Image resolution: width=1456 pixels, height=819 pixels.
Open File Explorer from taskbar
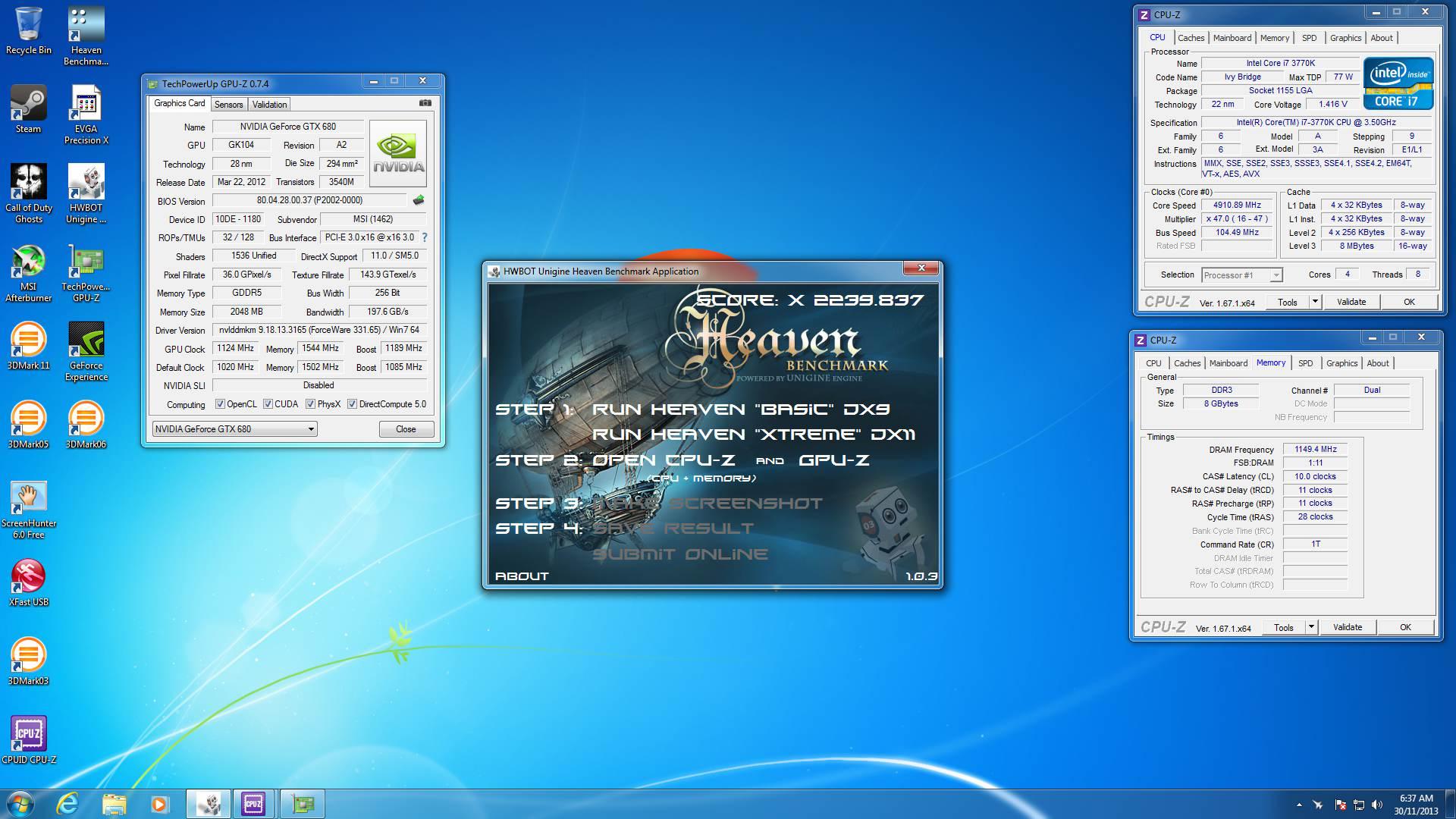114,803
